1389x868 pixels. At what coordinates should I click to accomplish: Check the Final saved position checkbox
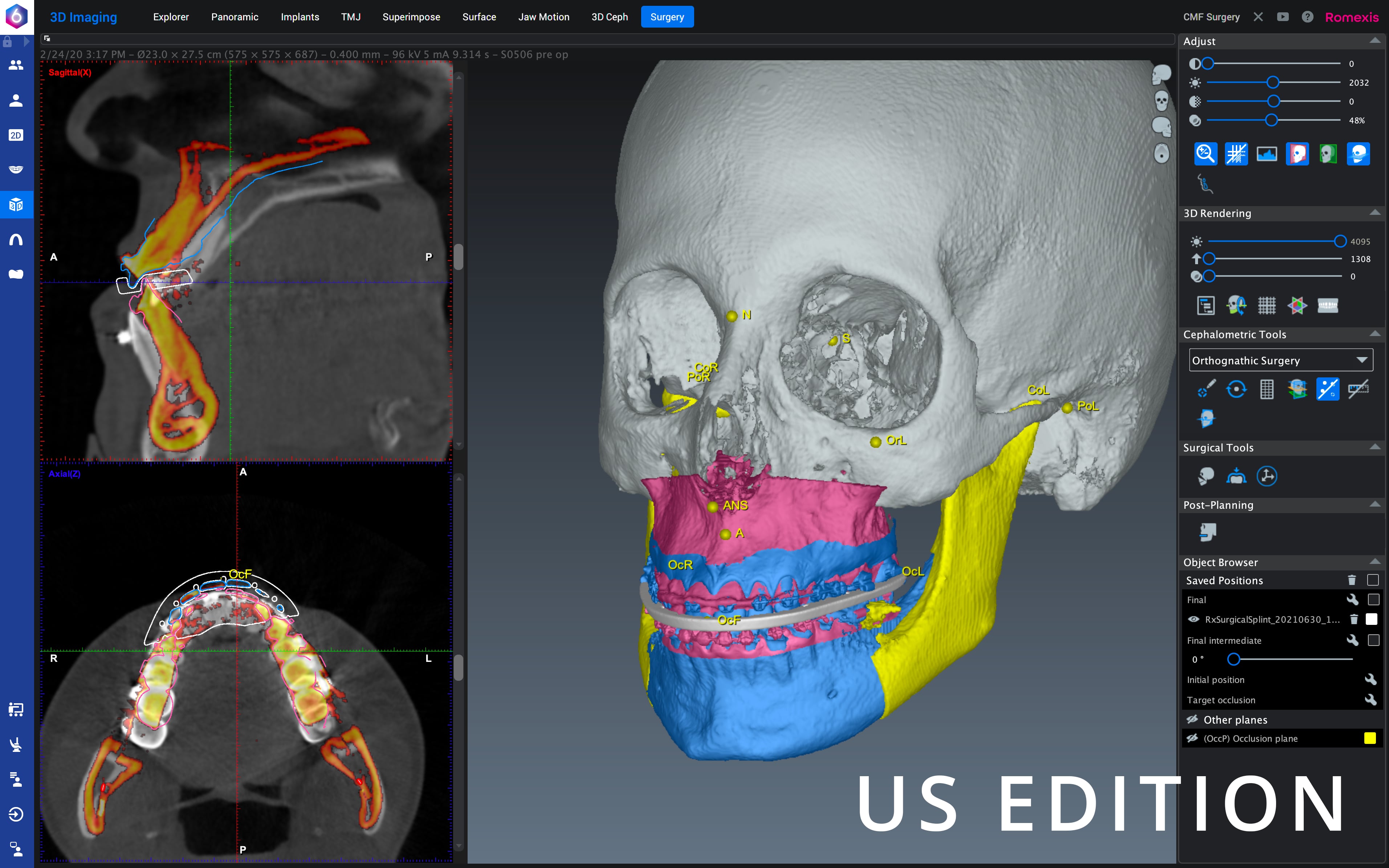tap(1373, 599)
